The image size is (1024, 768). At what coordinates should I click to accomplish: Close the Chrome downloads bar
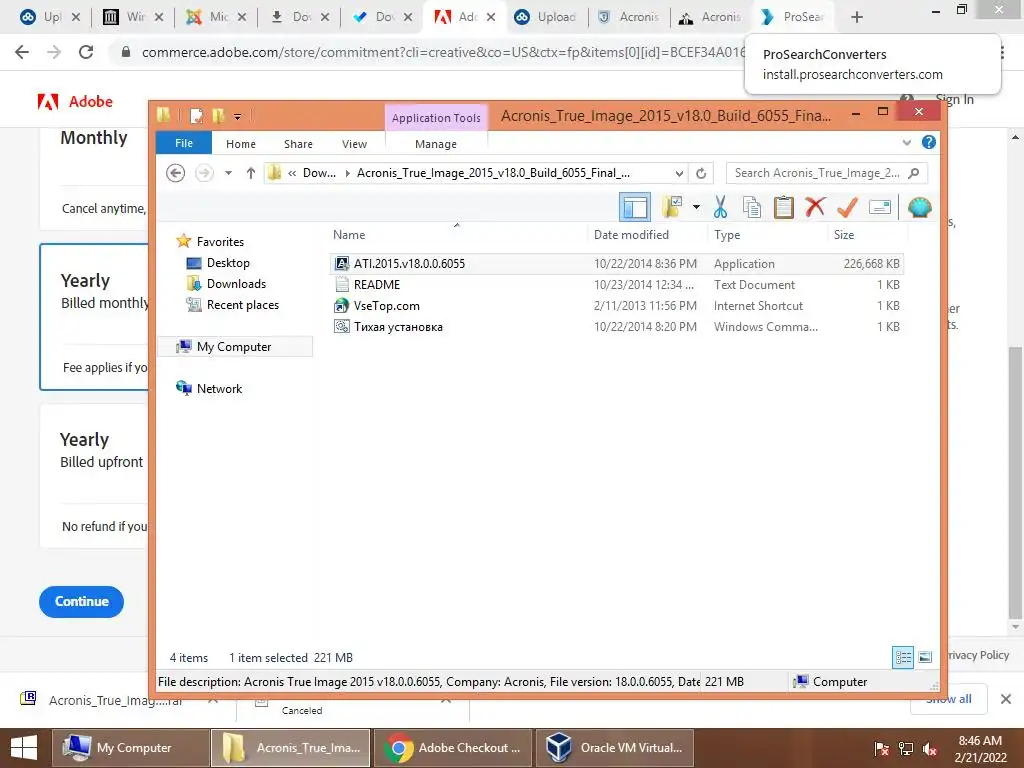[x=1006, y=699]
